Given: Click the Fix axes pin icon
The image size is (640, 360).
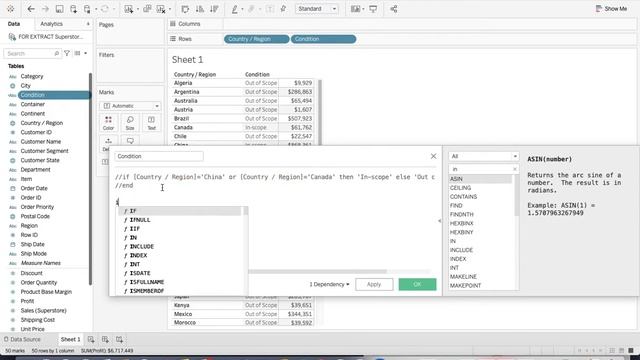Looking at the screenshot, I should [283, 9].
